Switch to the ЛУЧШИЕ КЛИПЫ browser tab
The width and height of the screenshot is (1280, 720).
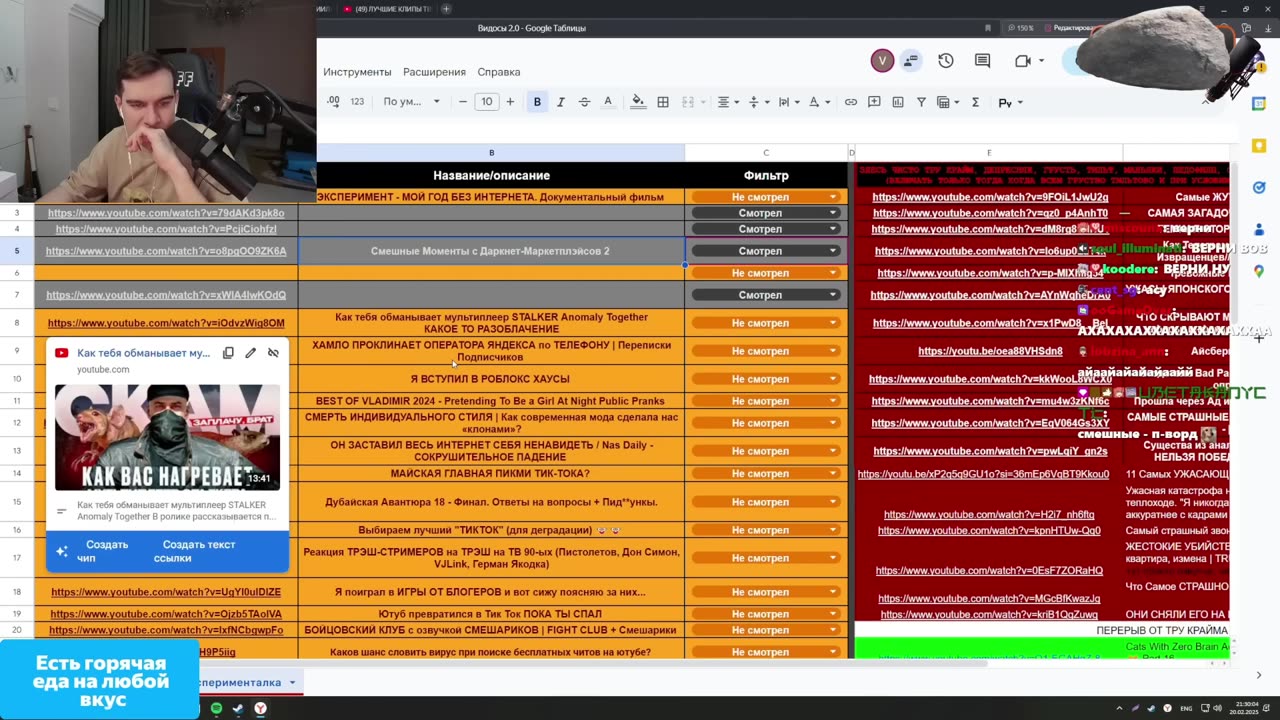coord(386,9)
